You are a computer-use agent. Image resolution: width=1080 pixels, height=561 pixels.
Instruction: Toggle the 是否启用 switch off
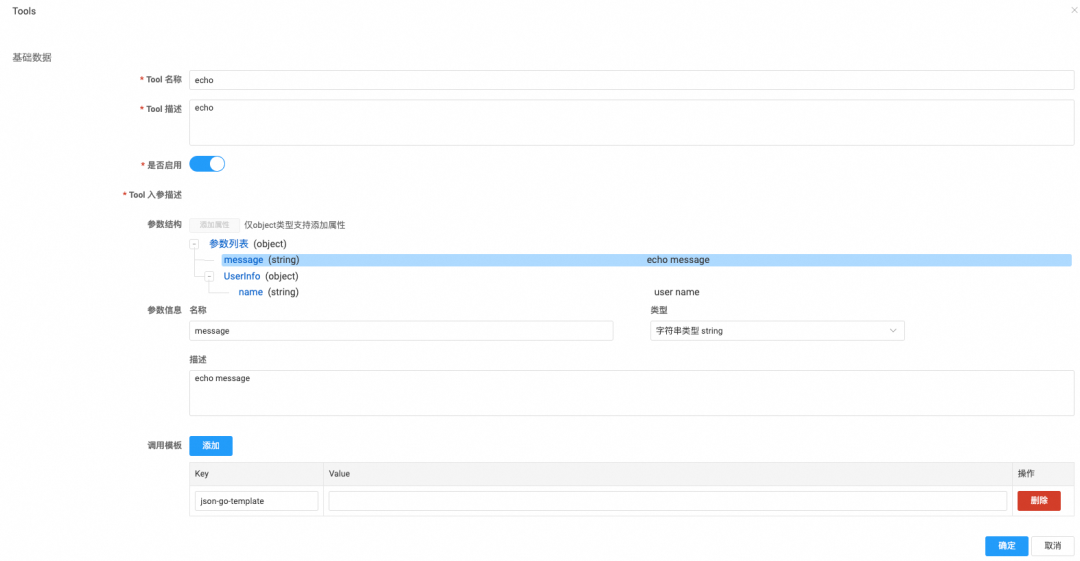point(207,164)
